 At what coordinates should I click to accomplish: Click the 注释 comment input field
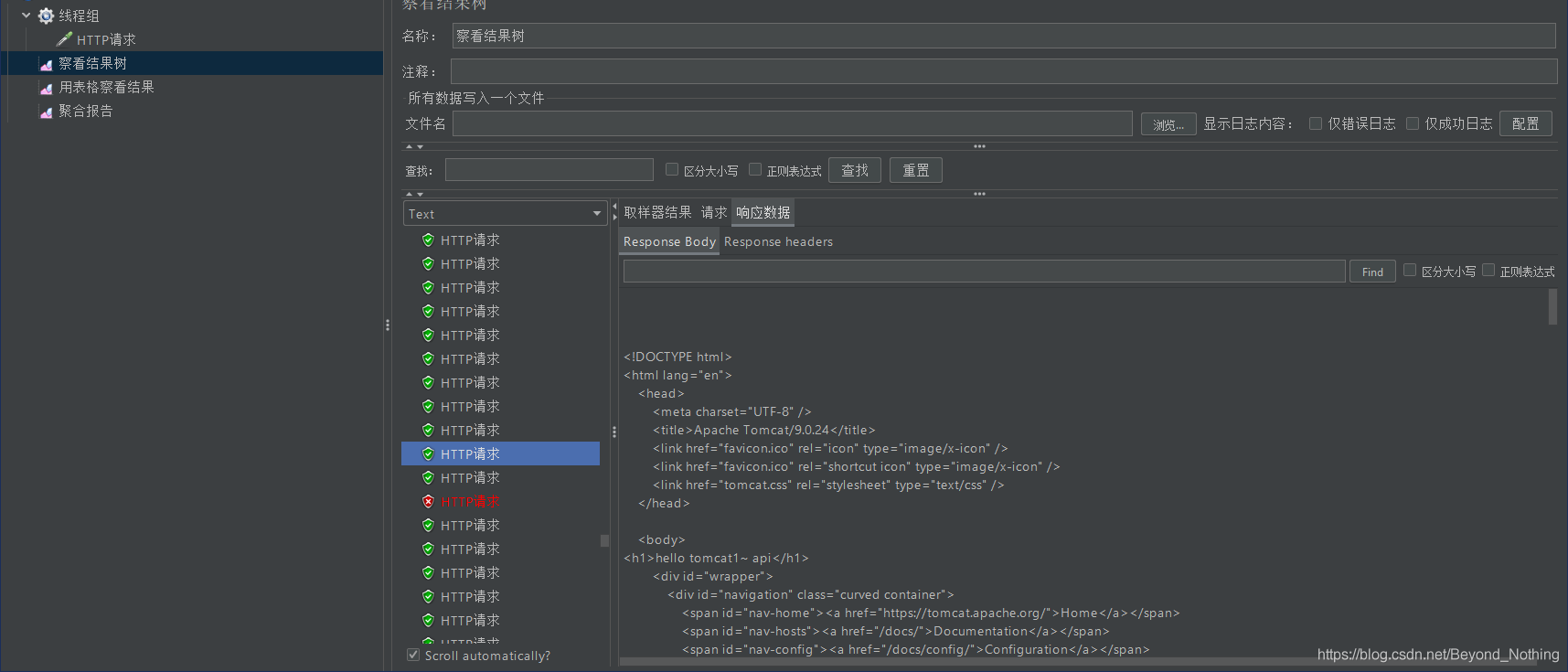[x=1004, y=71]
